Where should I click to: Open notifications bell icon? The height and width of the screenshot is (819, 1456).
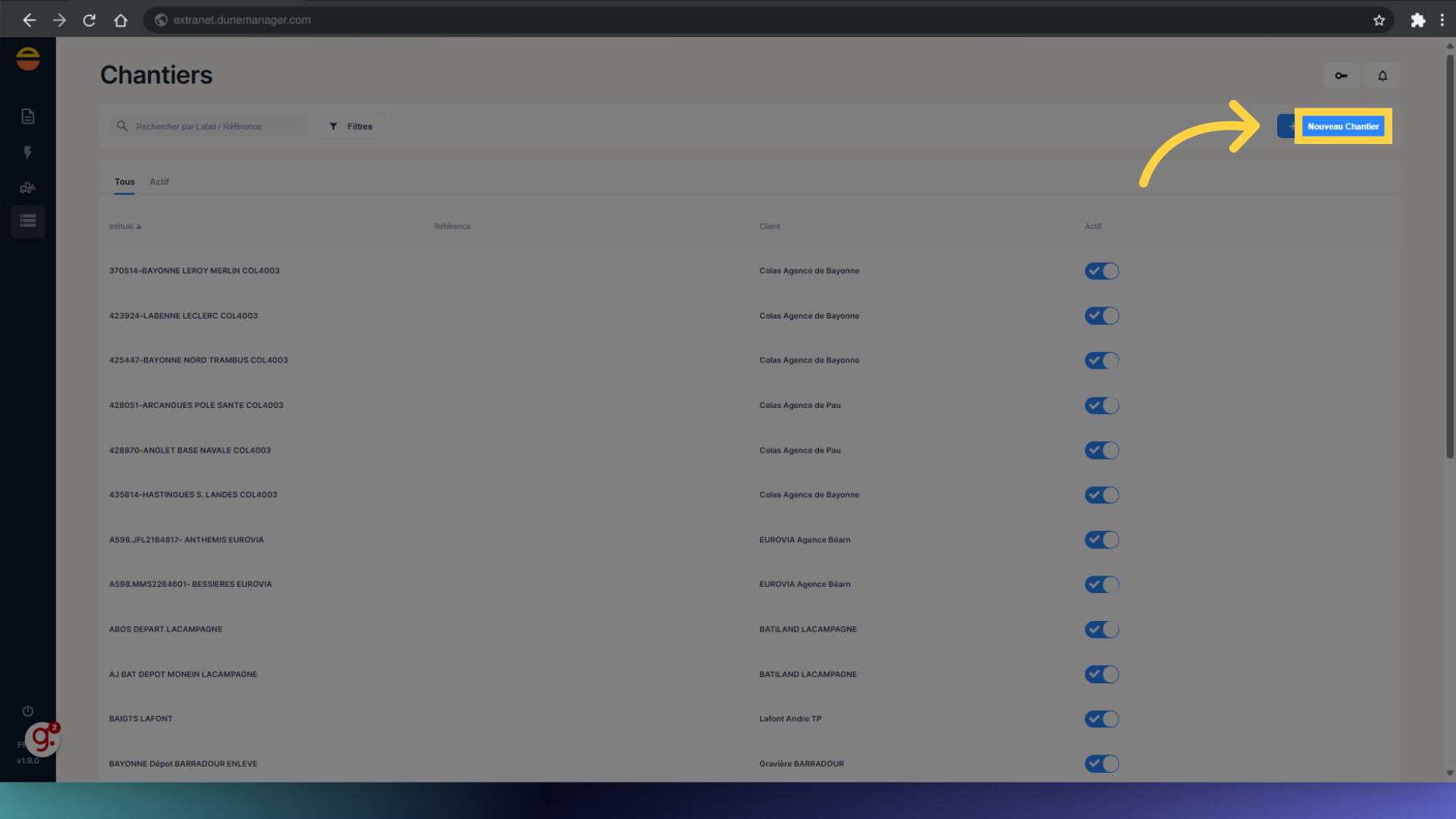point(1382,76)
